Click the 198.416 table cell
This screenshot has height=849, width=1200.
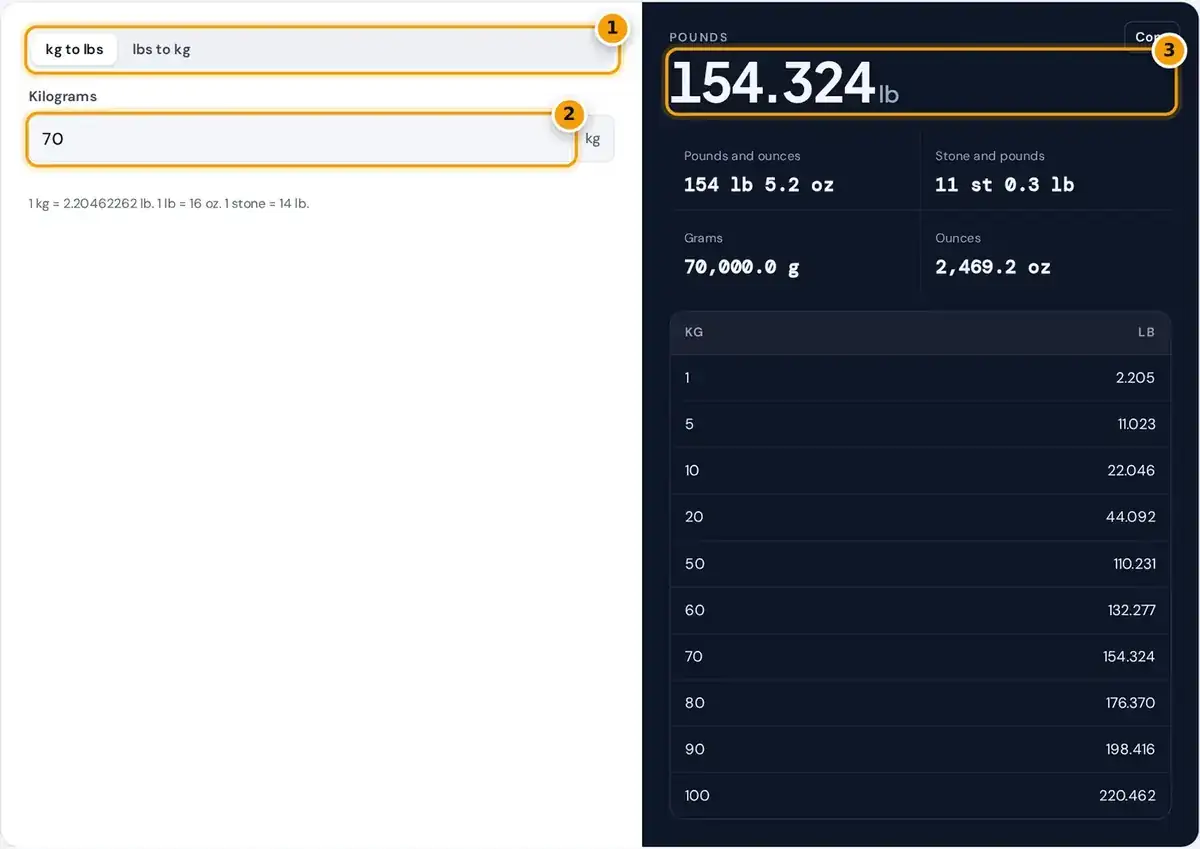(x=1131, y=749)
